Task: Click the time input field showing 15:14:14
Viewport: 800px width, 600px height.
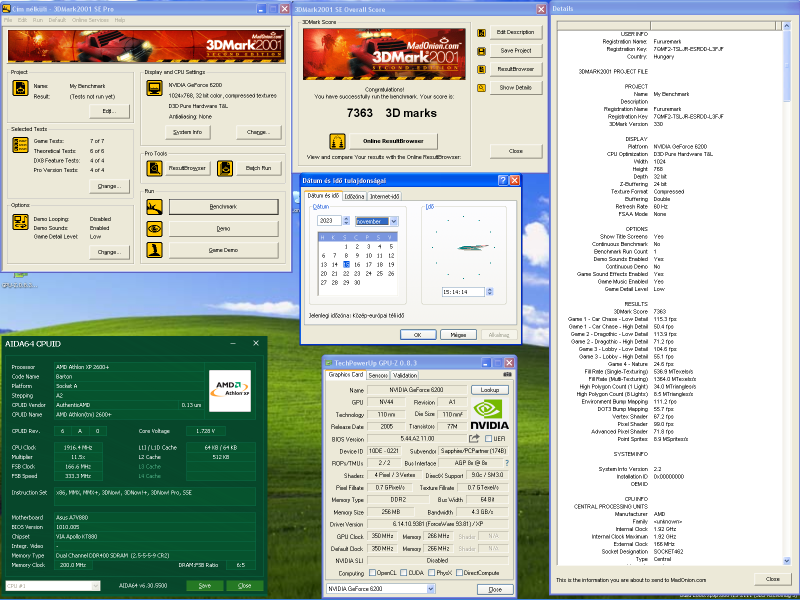Action: click(x=464, y=292)
